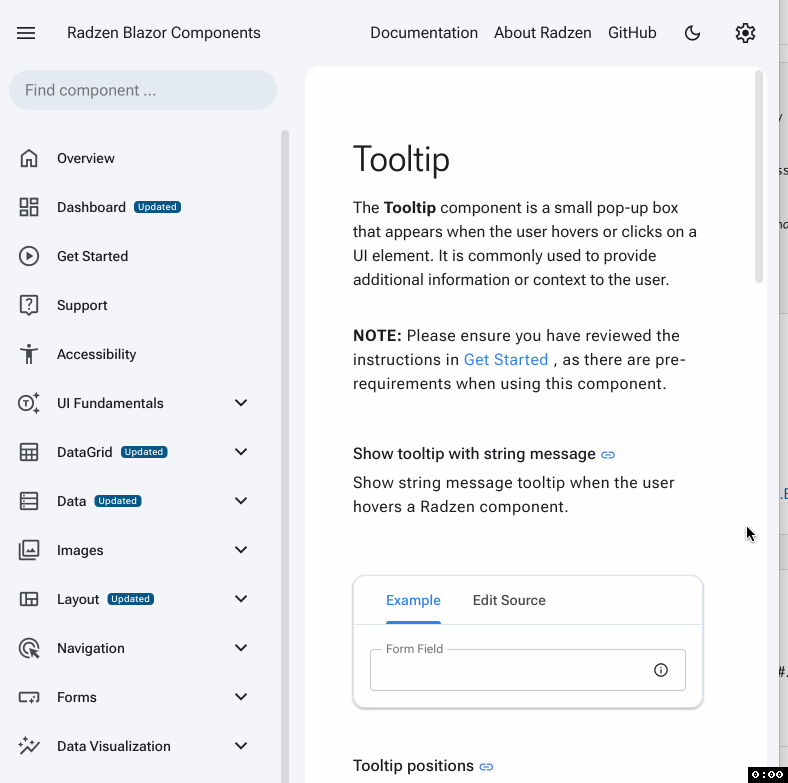Click the Dashboard grid icon

click(29, 207)
